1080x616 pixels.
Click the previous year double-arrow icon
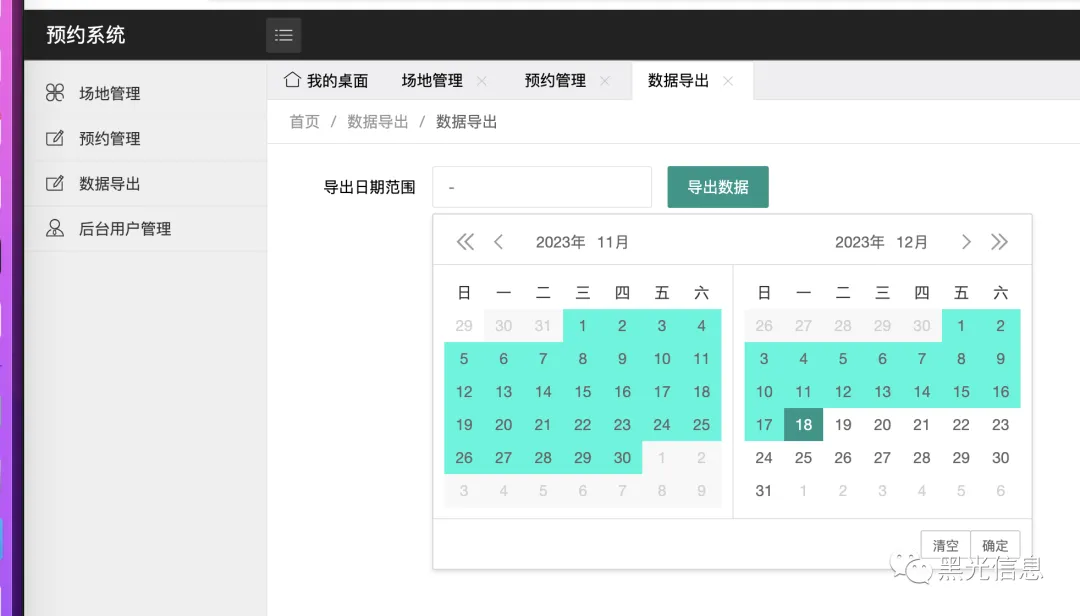point(465,242)
